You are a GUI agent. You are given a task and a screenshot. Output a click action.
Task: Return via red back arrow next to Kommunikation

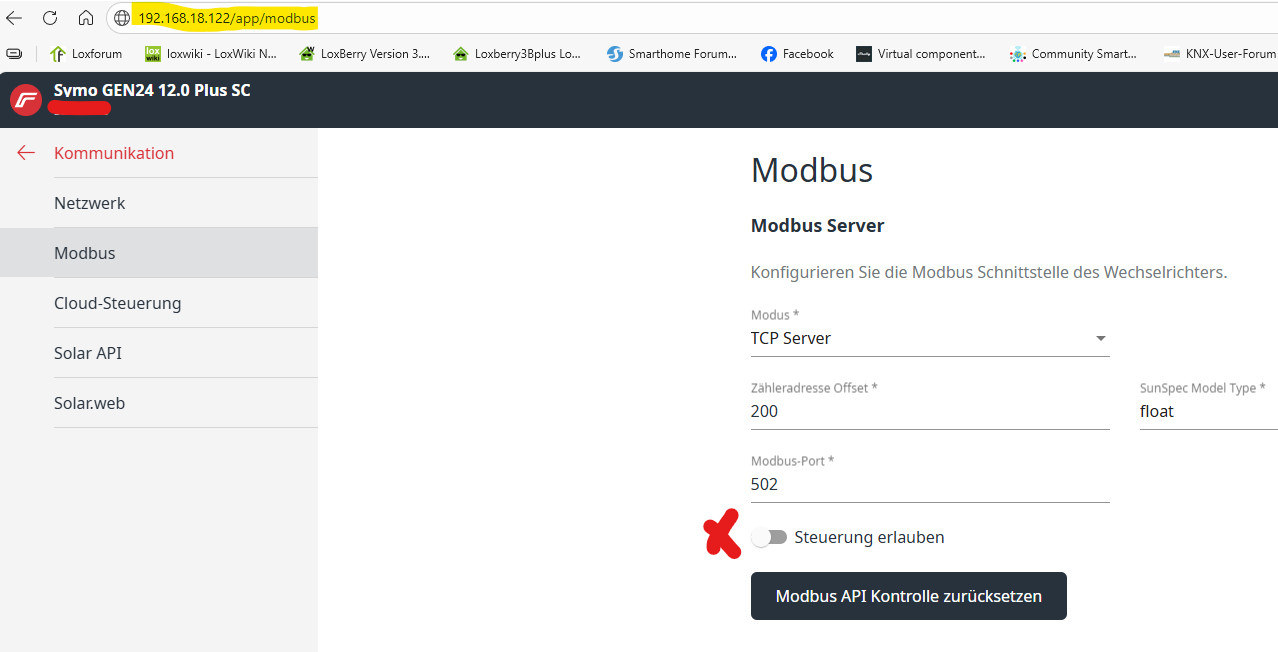[26, 153]
